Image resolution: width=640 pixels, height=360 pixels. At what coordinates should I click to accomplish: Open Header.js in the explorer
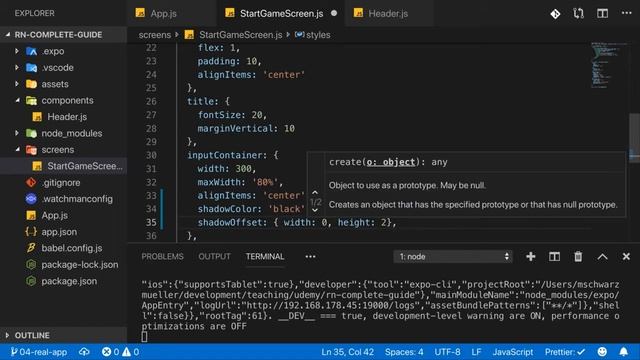(67, 117)
